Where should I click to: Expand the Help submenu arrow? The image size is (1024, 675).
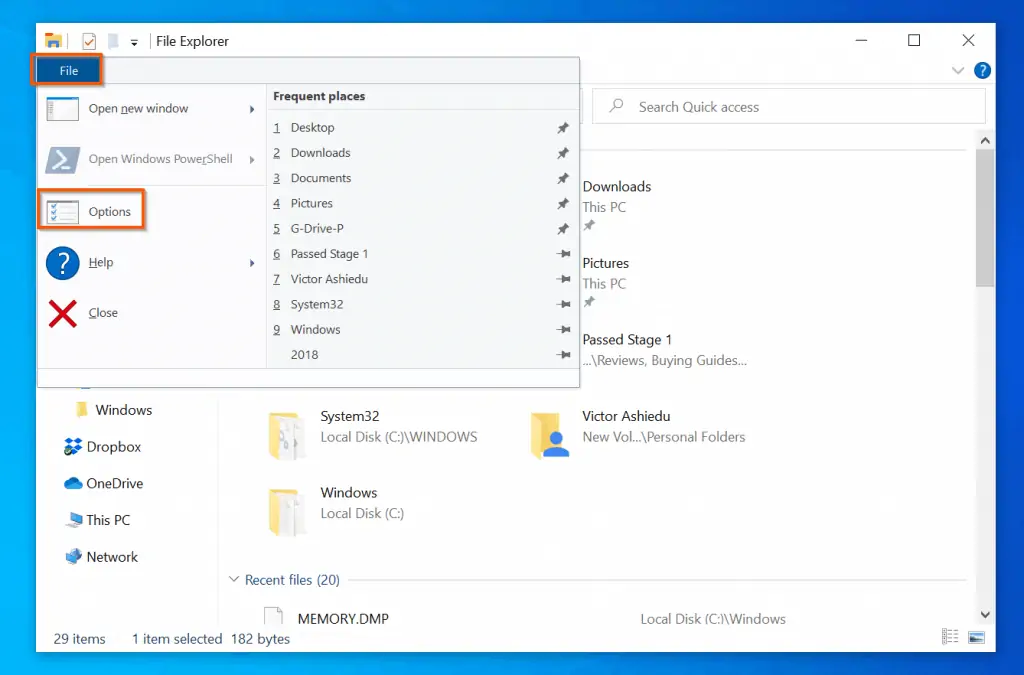click(252, 263)
